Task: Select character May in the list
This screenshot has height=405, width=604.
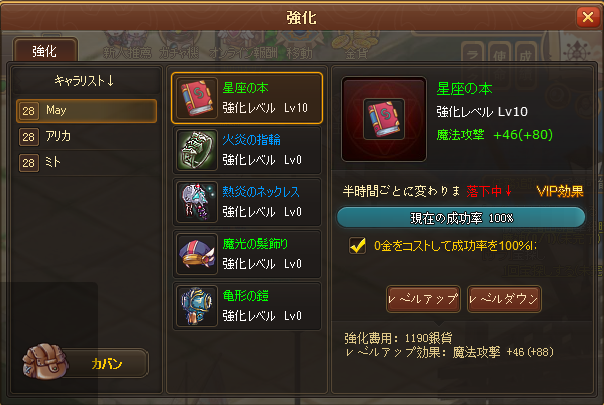Action: [87, 111]
